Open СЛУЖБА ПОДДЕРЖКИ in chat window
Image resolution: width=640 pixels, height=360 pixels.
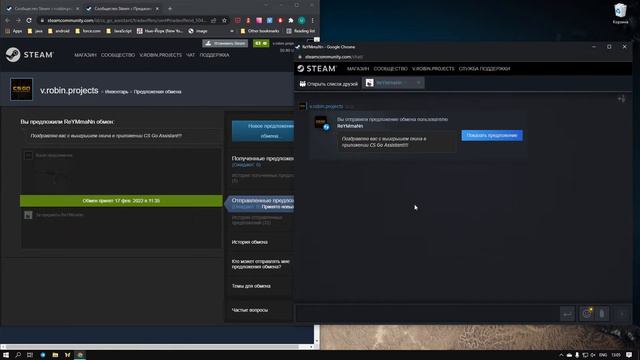(484, 69)
